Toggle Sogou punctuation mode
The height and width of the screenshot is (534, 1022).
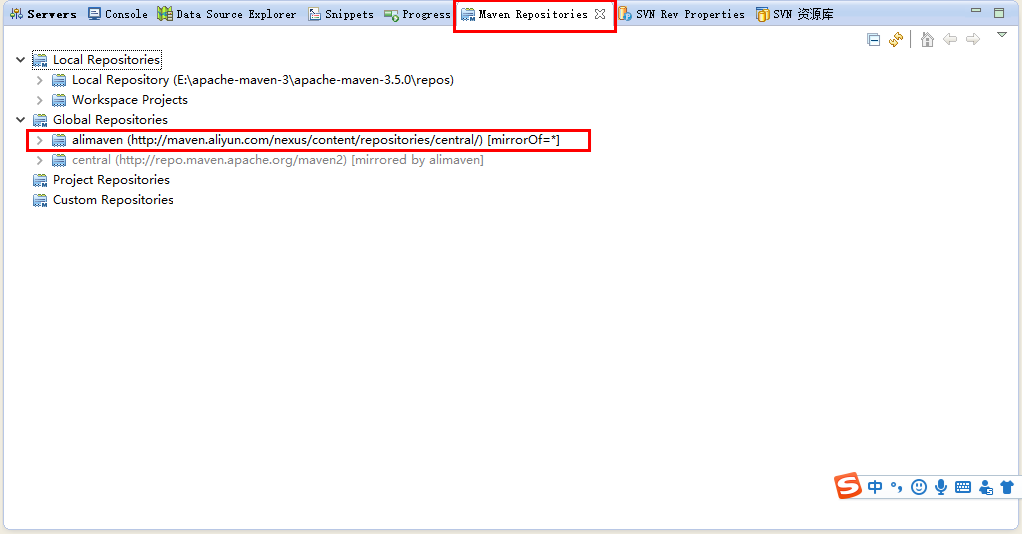click(x=896, y=487)
